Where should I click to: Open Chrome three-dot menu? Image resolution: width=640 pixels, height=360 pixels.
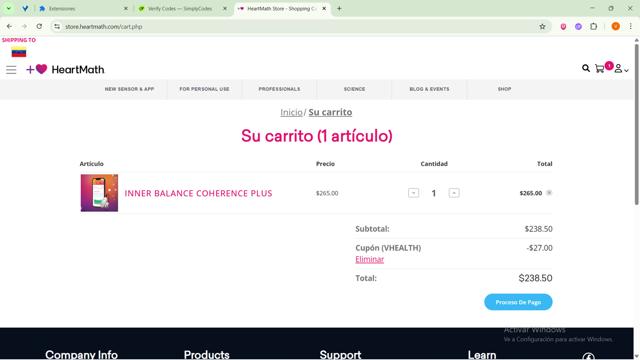[x=631, y=27]
